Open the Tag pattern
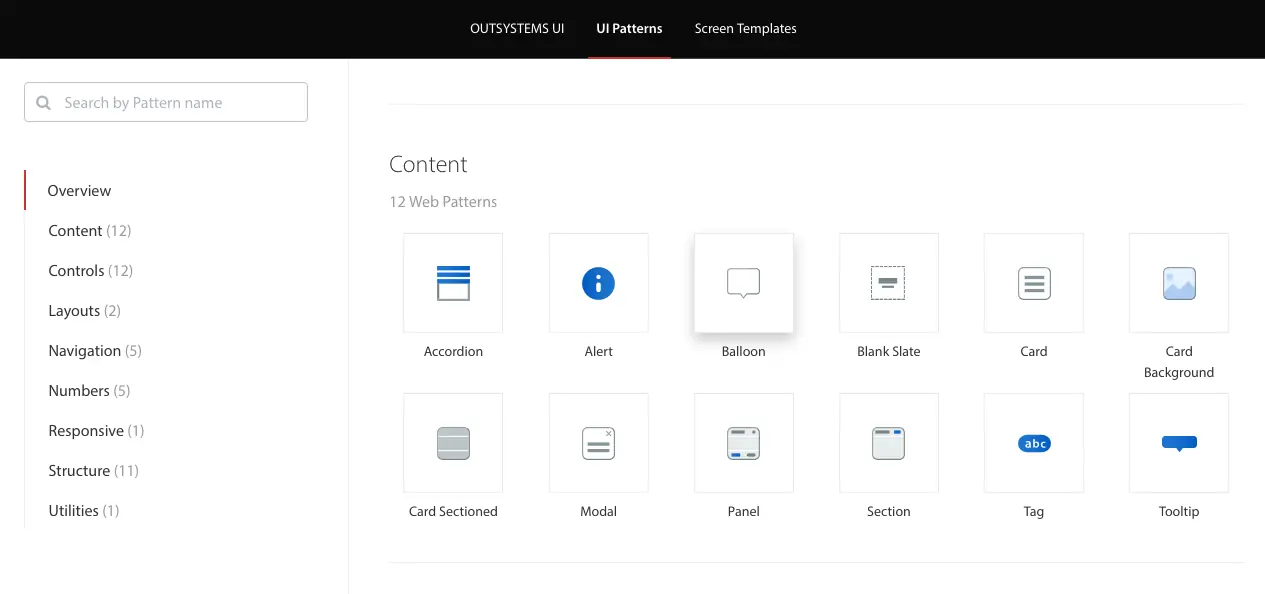This screenshot has width=1265, height=594. [x=1033, y=443]
